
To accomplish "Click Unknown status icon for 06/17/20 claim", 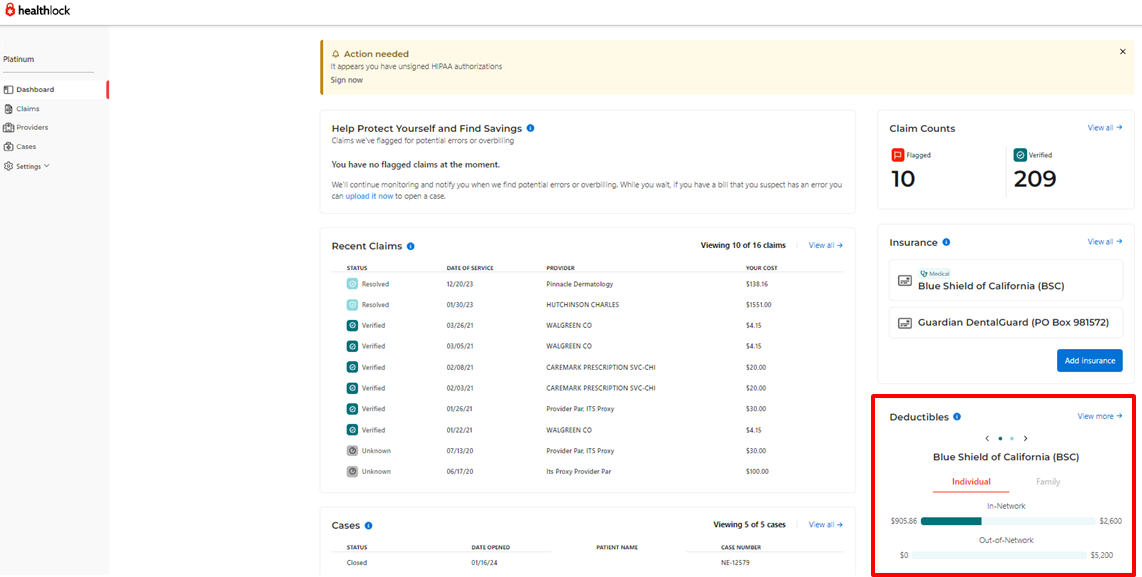I will 353,471.
